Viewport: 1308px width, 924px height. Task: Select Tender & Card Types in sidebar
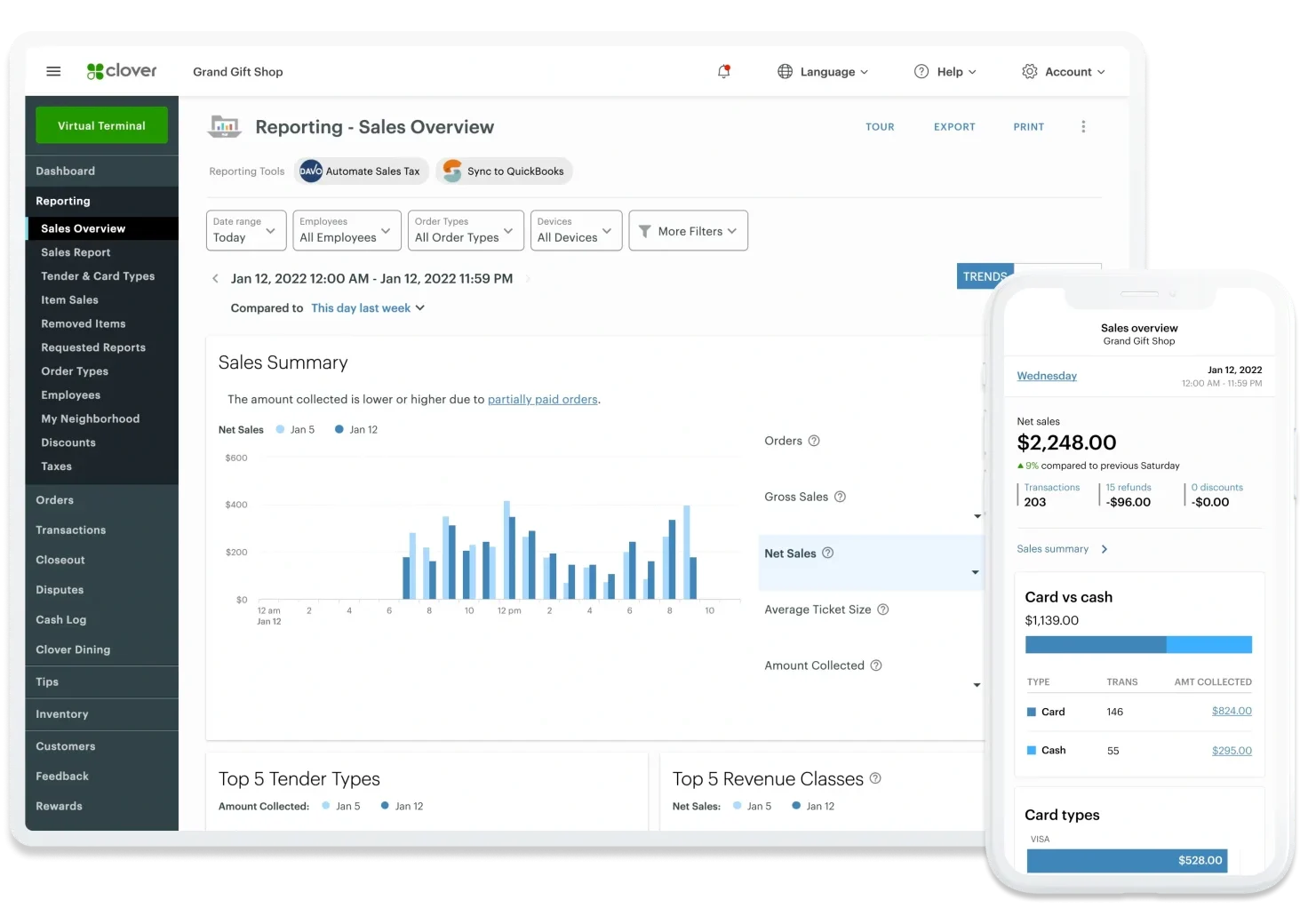pos(98,276)
